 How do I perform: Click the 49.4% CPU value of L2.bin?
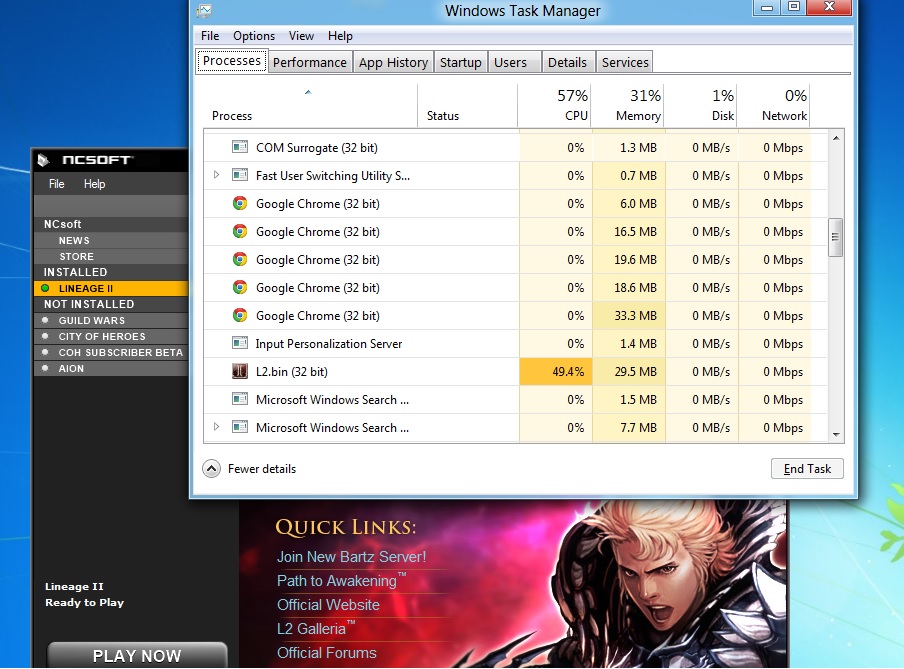click(568, 371)
